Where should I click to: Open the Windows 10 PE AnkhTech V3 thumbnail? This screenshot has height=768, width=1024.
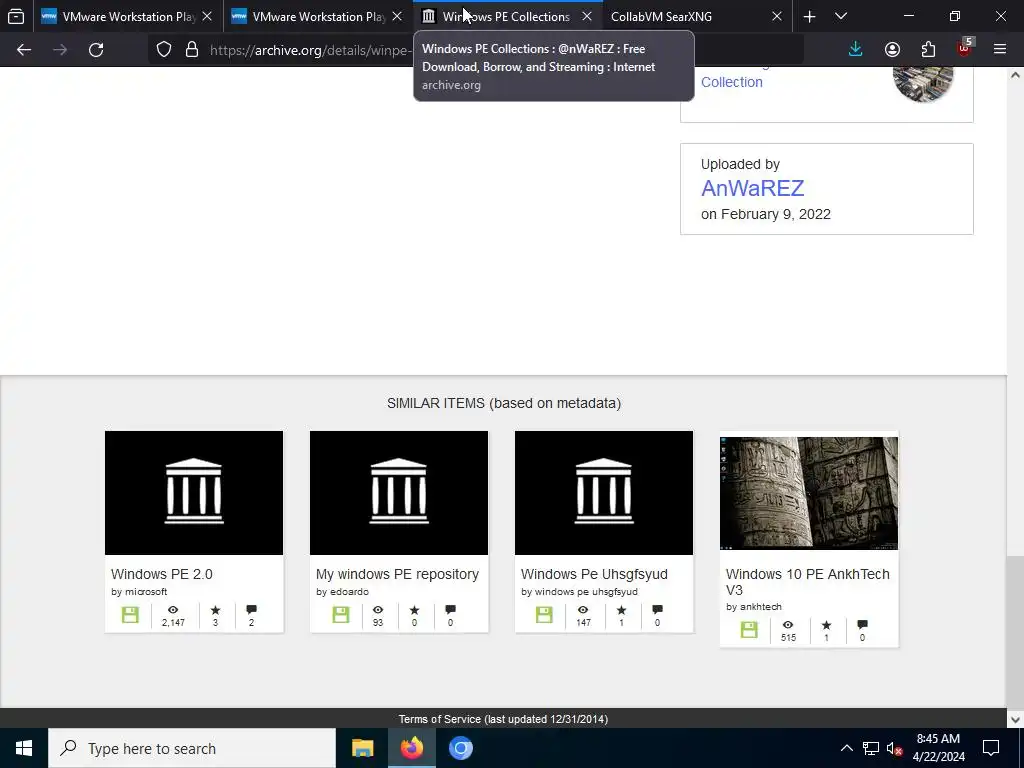[809, 493]
